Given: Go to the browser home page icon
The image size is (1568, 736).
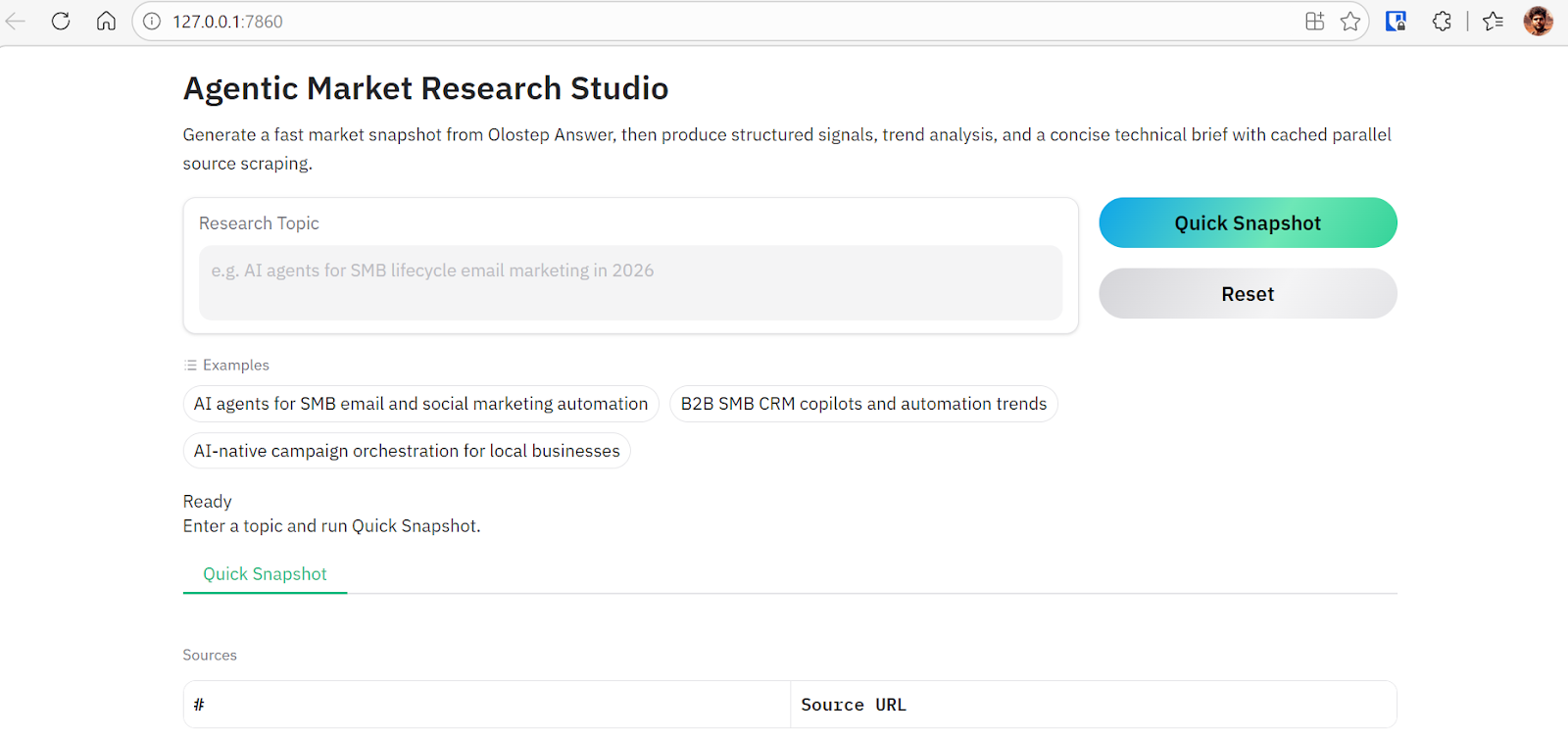Looking at the screenshot, I should click(106, 22).
